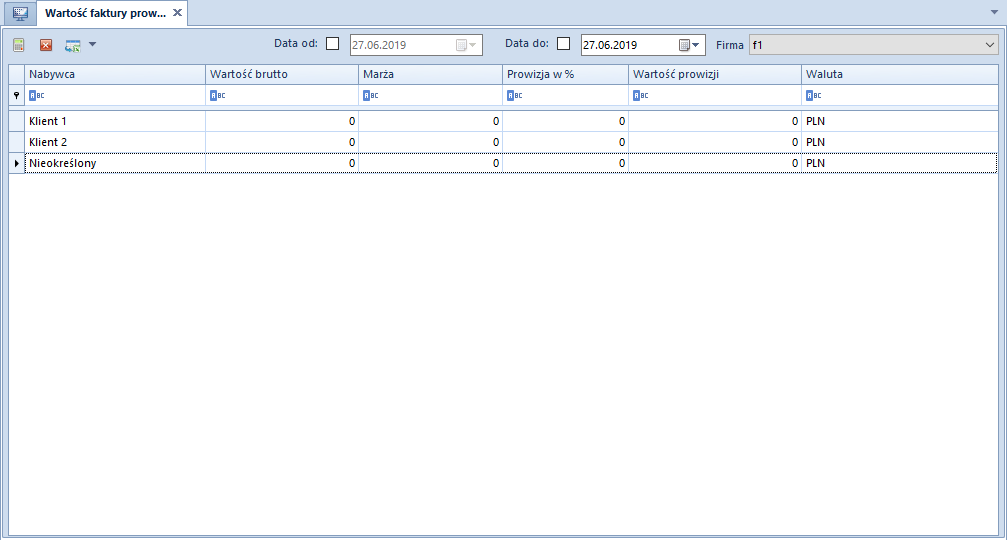This screenshot has height=540, width=1007.
Task: Enable the Data do checkbox
Action: pyautogui.click(x=563, y=44)
